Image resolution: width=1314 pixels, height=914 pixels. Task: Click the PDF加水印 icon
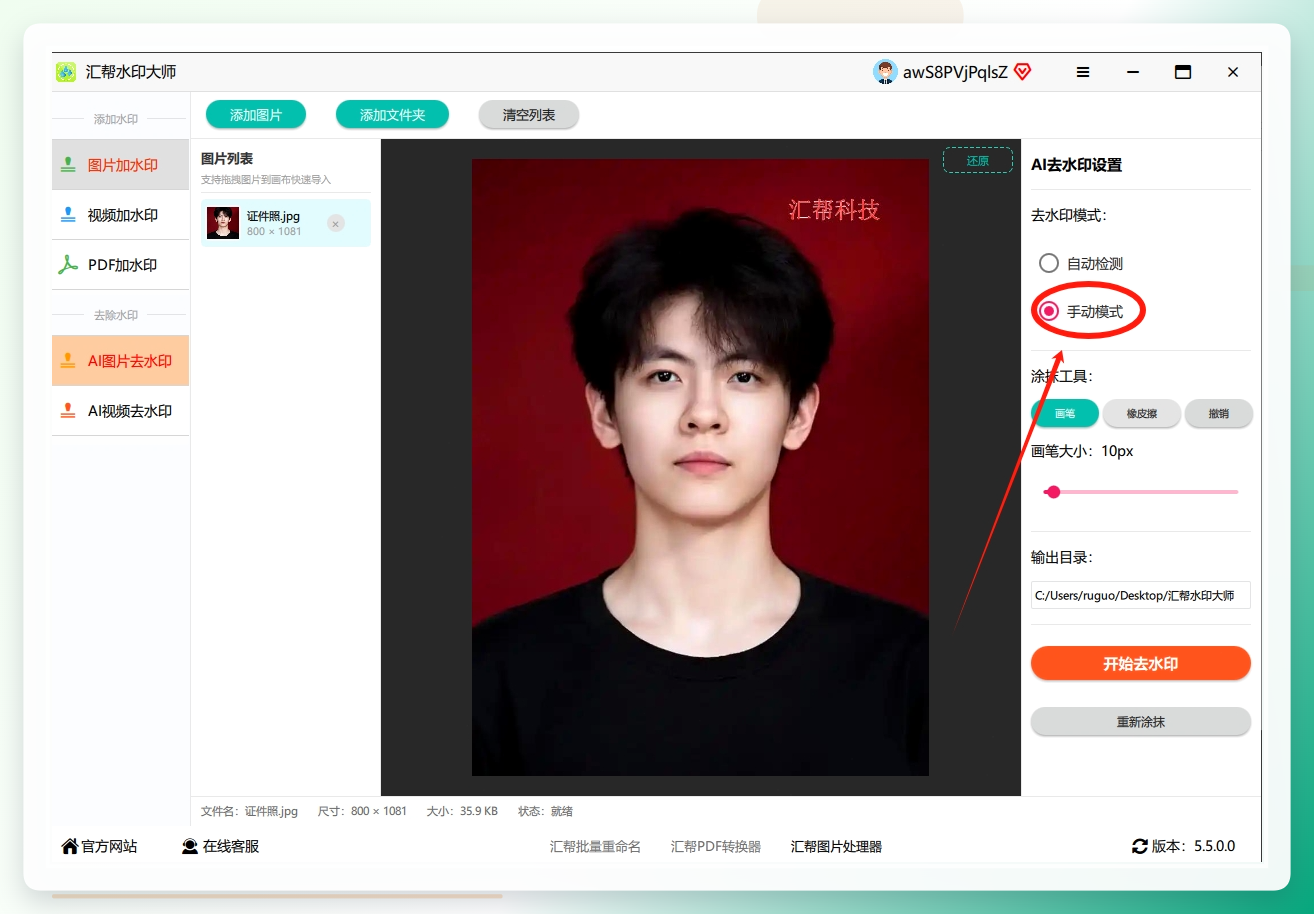68,265
